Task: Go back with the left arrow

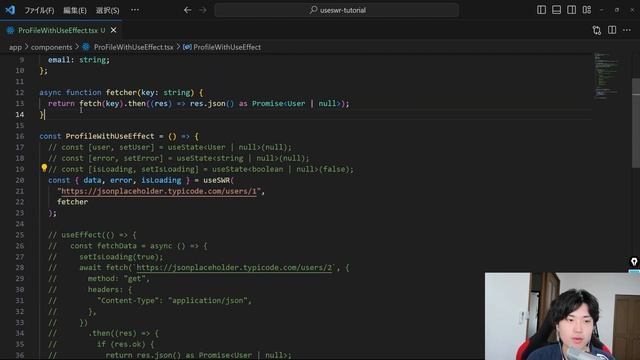Action: pos(187,10)
